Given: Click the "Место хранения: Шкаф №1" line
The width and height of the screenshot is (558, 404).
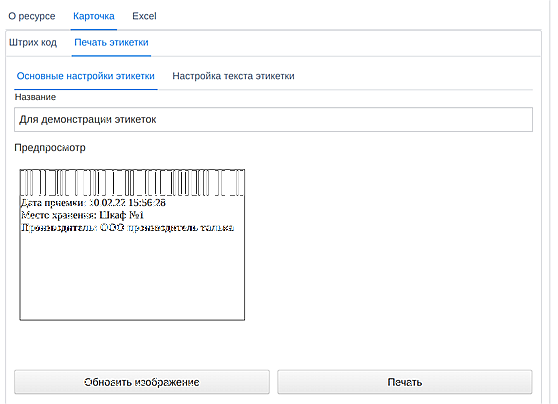Looking at the screenshot, I should [x=82, y=215].
